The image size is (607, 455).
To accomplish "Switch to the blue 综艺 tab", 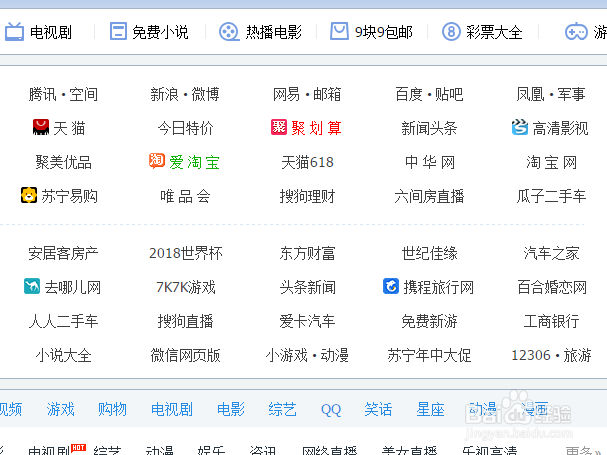I will point(282,409).
